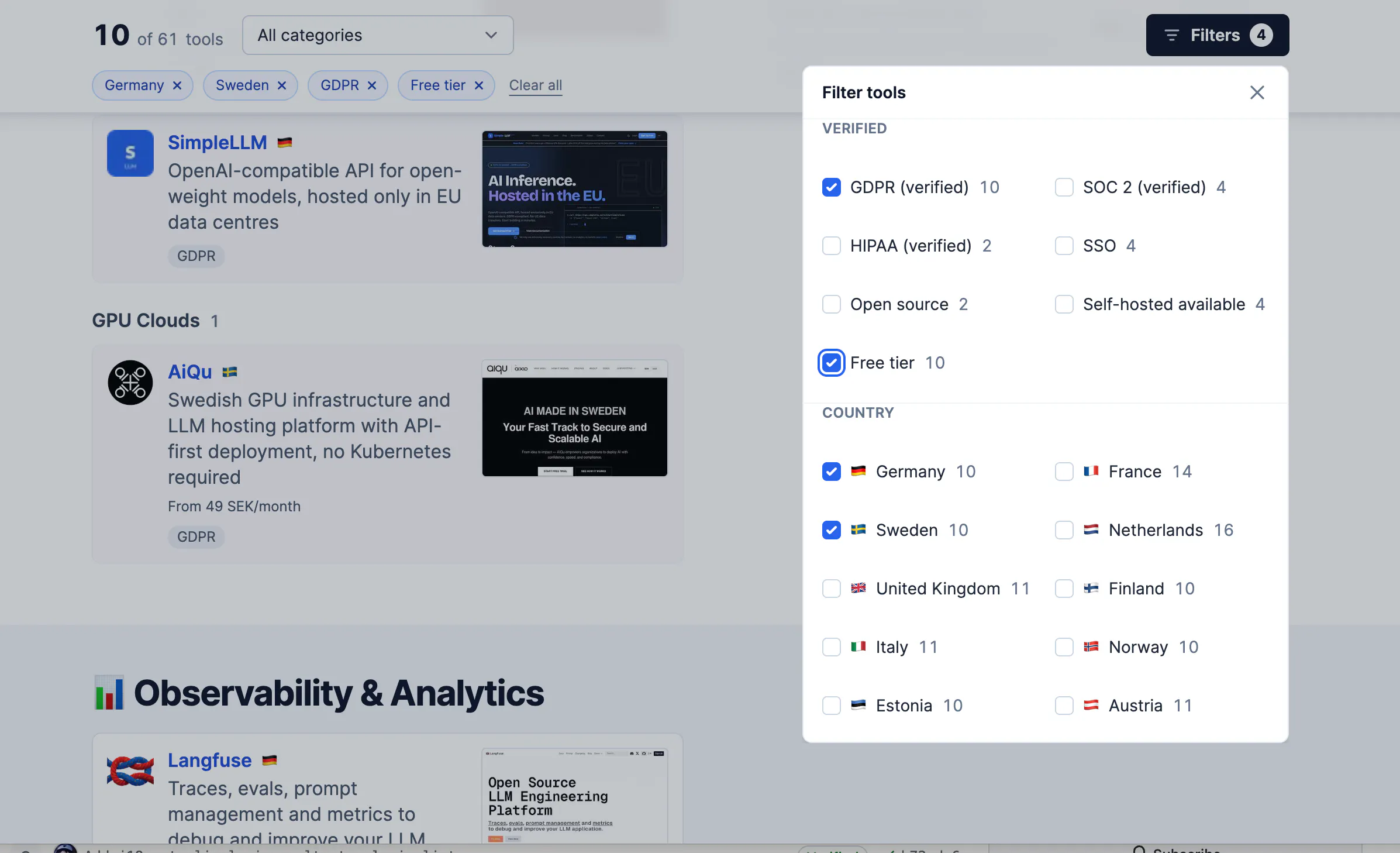The image size is (1400, 853).
Task: Open the SimpleLLM tool link
Action: point(218,142)
